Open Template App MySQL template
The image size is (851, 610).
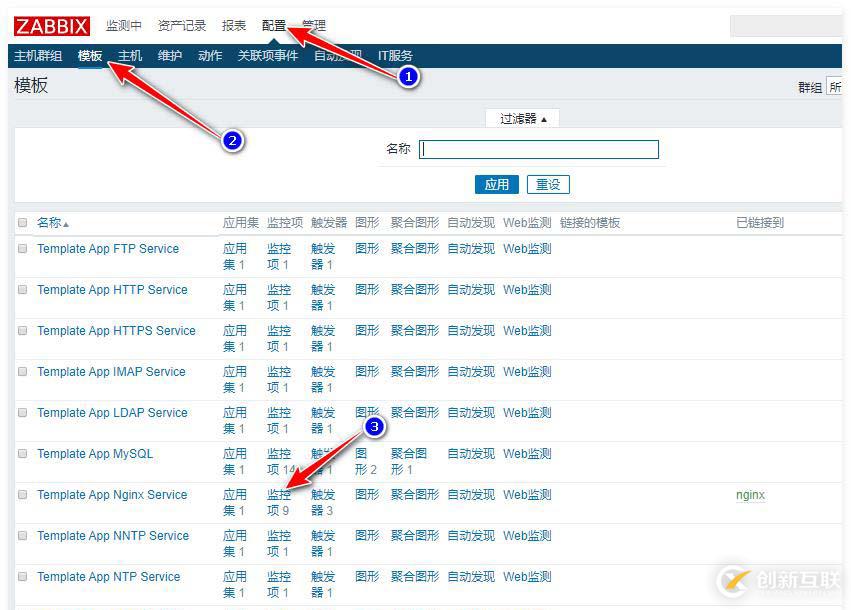pyautogui.click(x=95, y=454)
